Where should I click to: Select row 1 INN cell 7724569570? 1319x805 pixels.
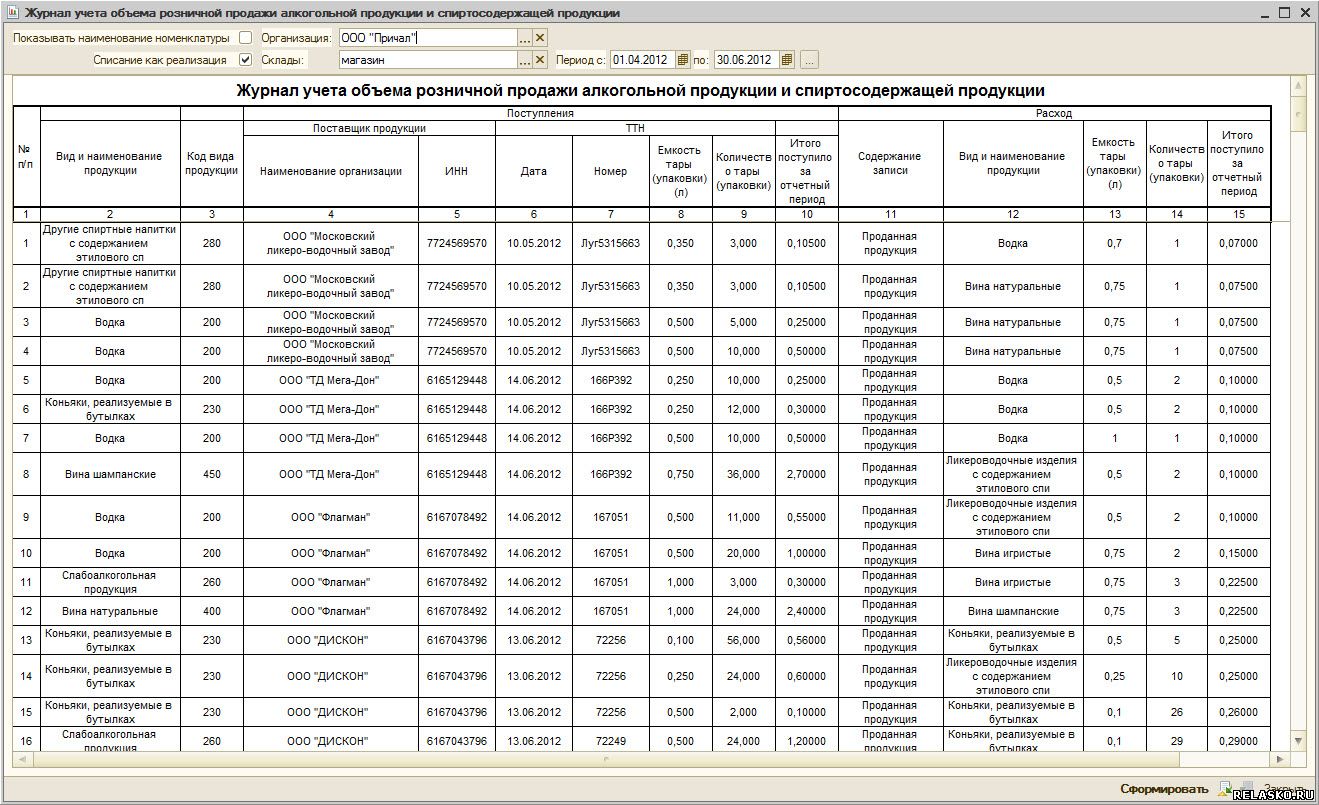point(457,243)
